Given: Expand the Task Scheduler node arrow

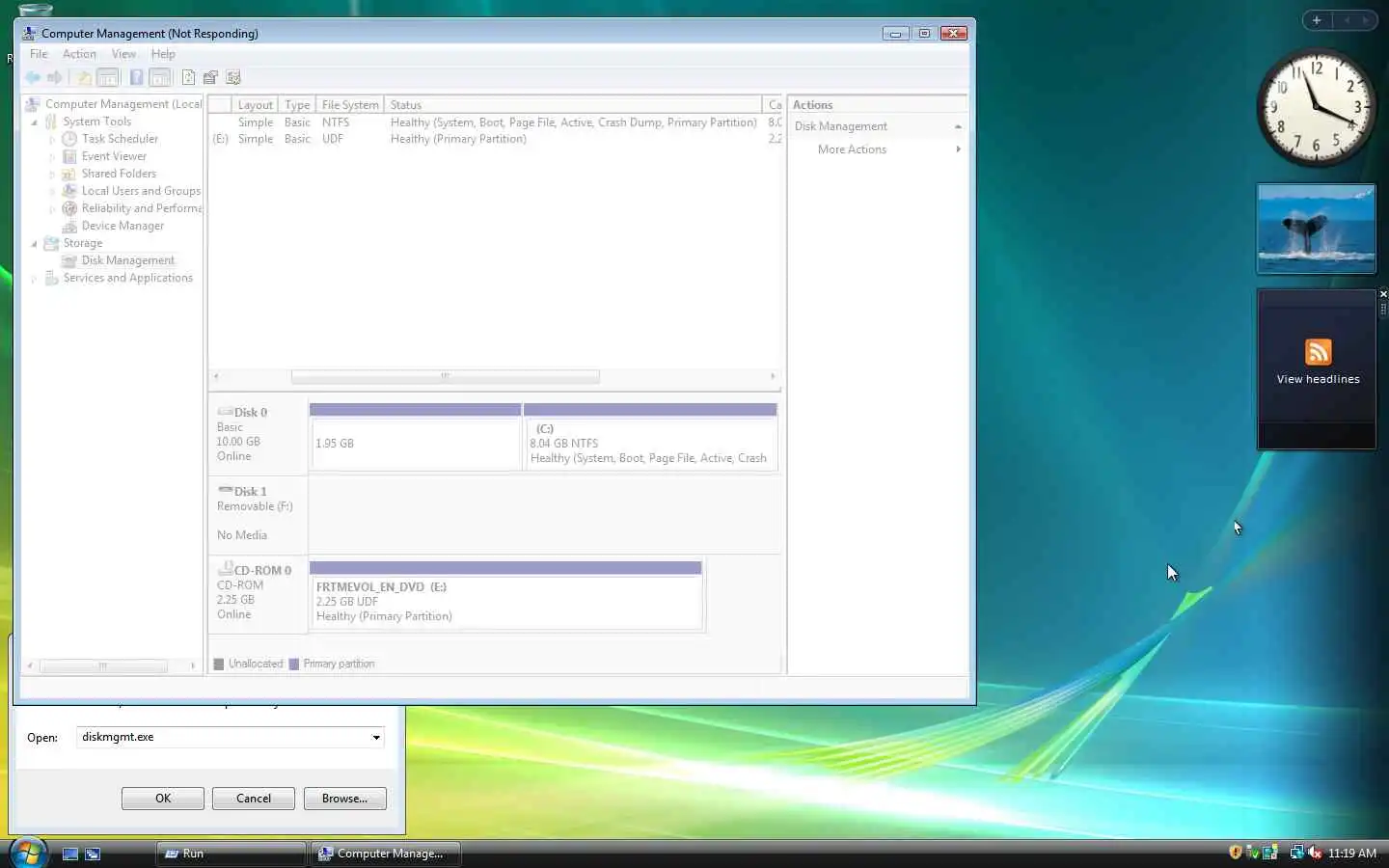Looking at the screenshot, I should coord(52,140).
